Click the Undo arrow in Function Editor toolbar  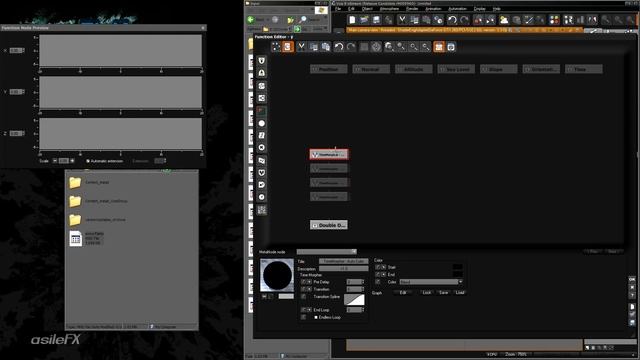pyautogui.click(x=338, y=47)
